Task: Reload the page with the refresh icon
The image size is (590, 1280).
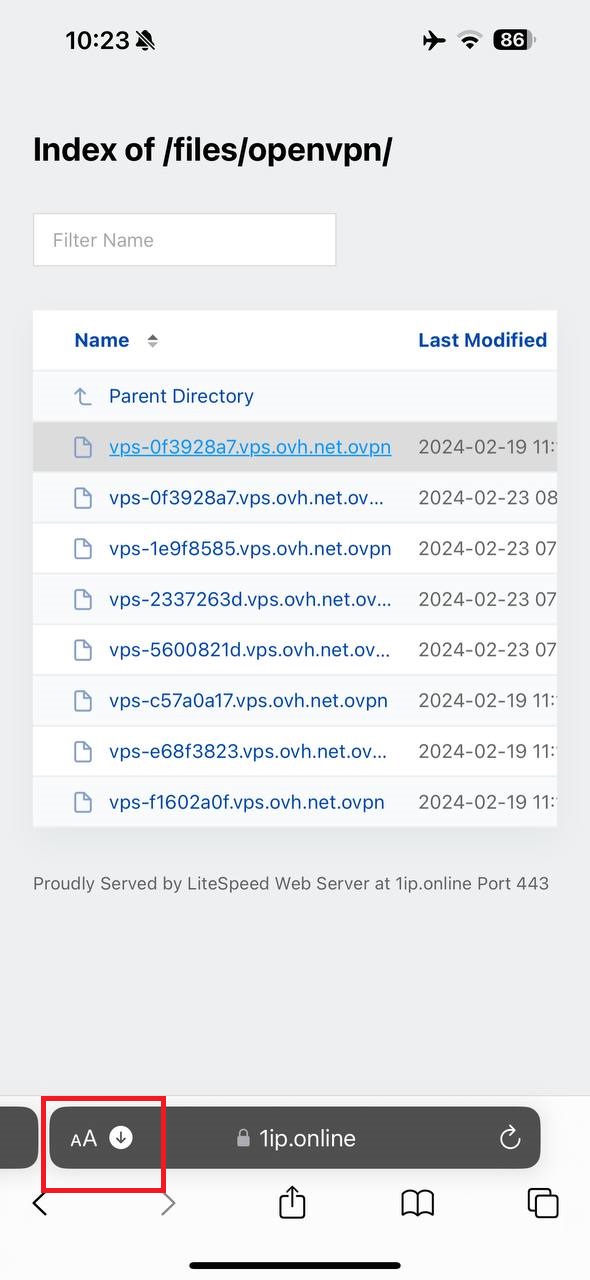Action: click(x=510, y=1137)
